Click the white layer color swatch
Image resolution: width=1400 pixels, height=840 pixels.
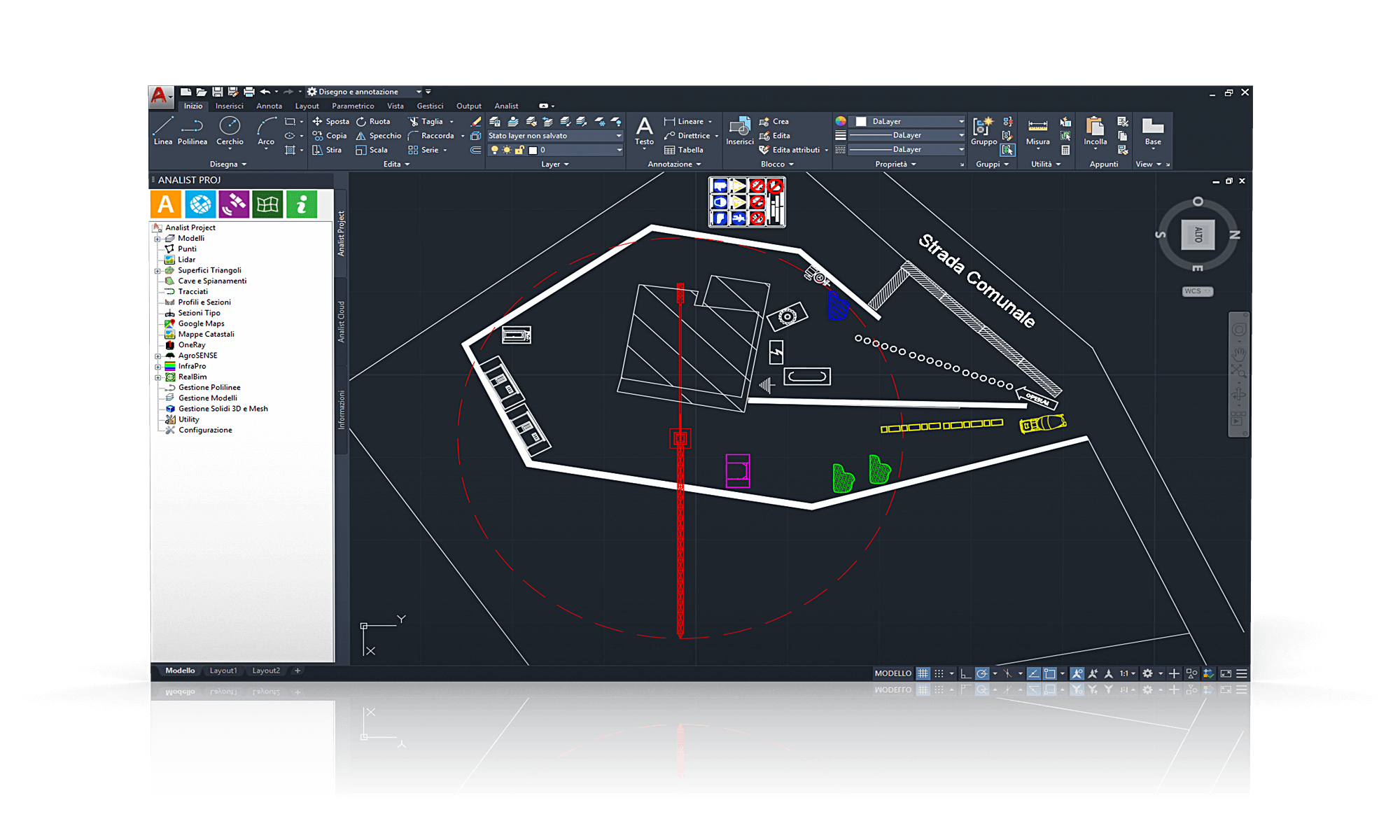tap(533, 150)
